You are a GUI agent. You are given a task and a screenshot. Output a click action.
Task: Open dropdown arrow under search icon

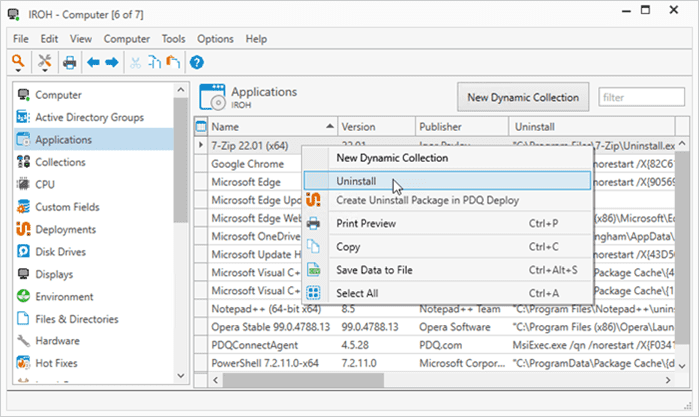(18, 70)
